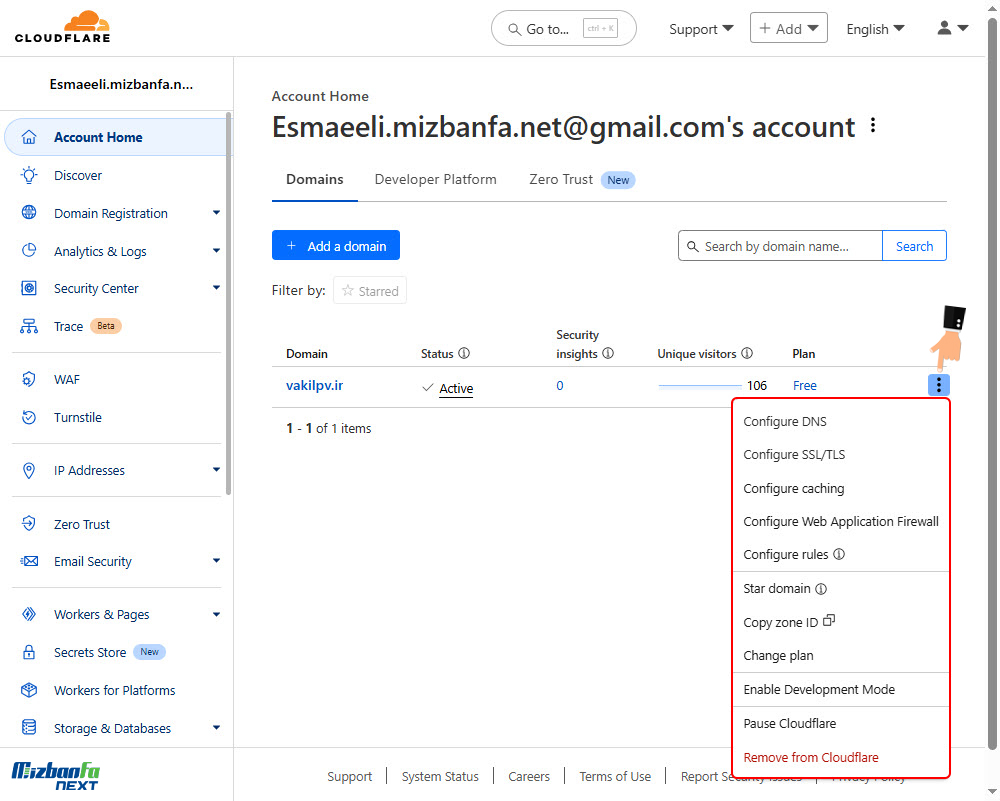Switch to the Zero Trust tab
Viewport: 1000px width, 801px height.
(582, 180)
